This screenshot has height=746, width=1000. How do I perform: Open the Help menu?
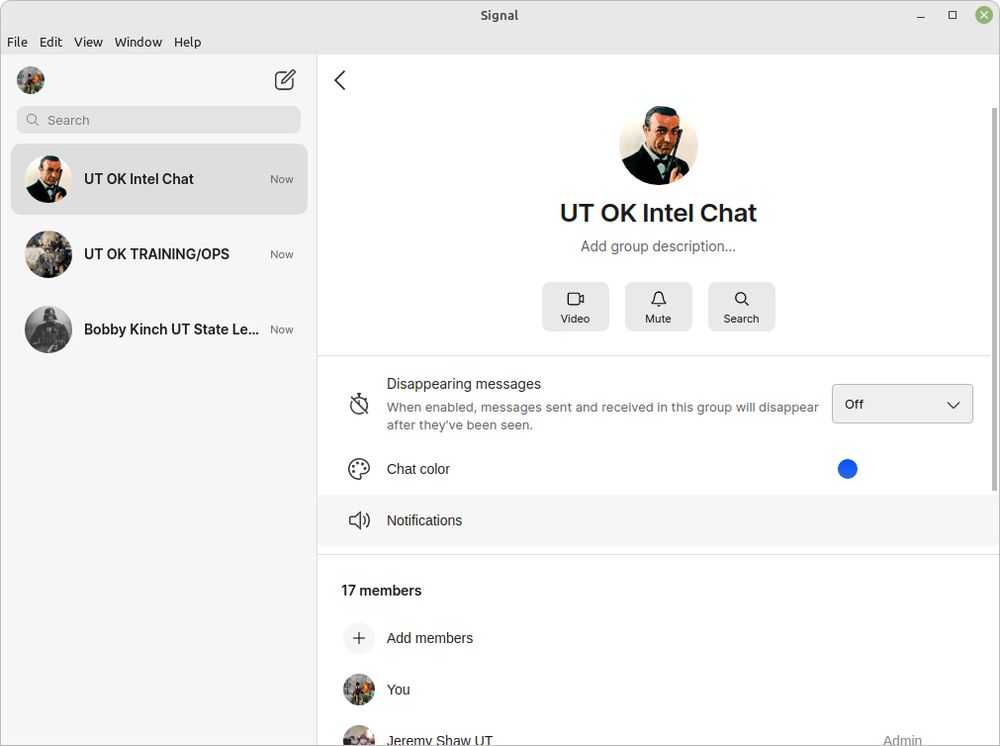point(188,42)
